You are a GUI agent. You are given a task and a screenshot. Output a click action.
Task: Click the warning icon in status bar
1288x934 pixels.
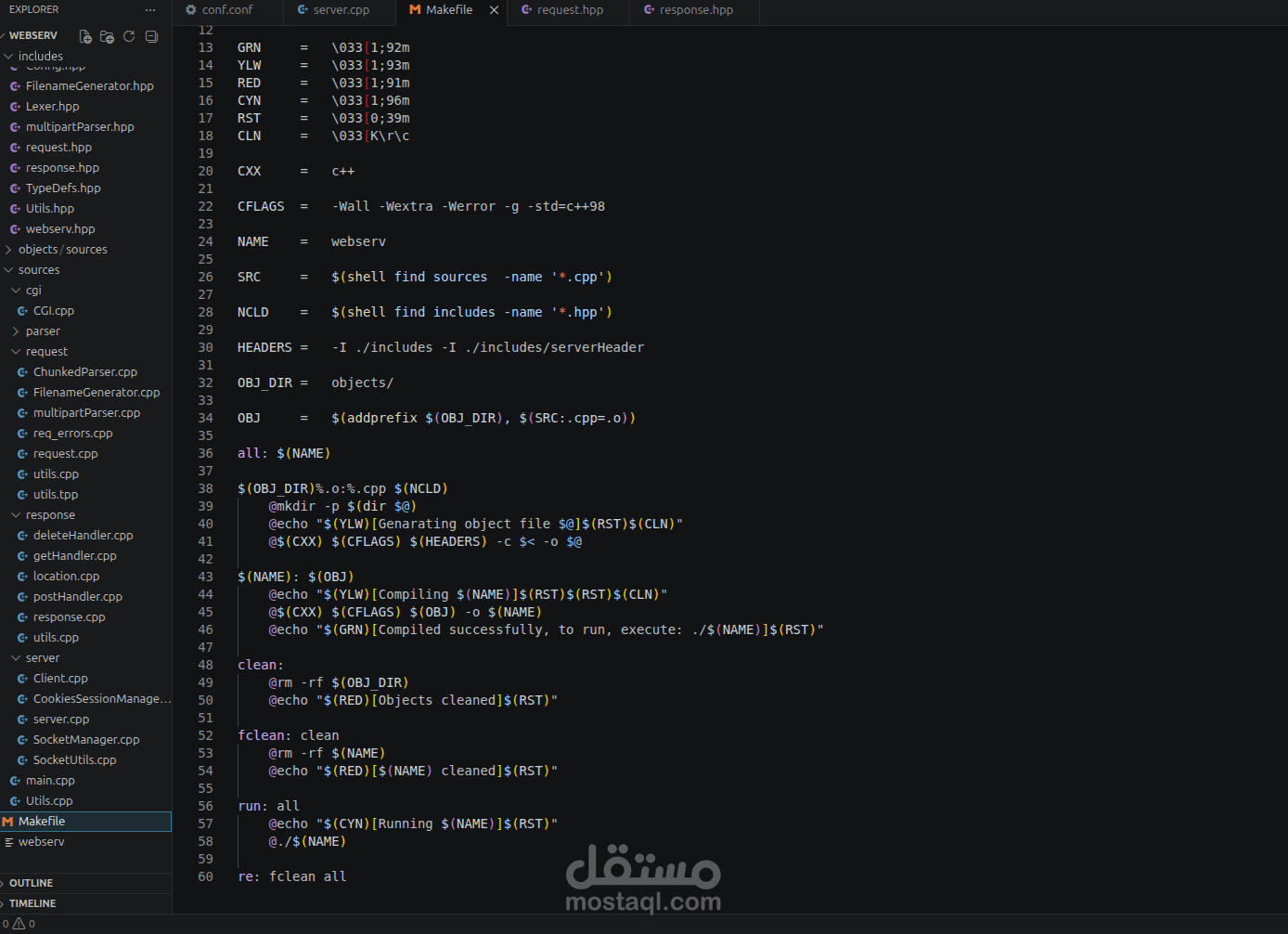click(x=19, y=924)
